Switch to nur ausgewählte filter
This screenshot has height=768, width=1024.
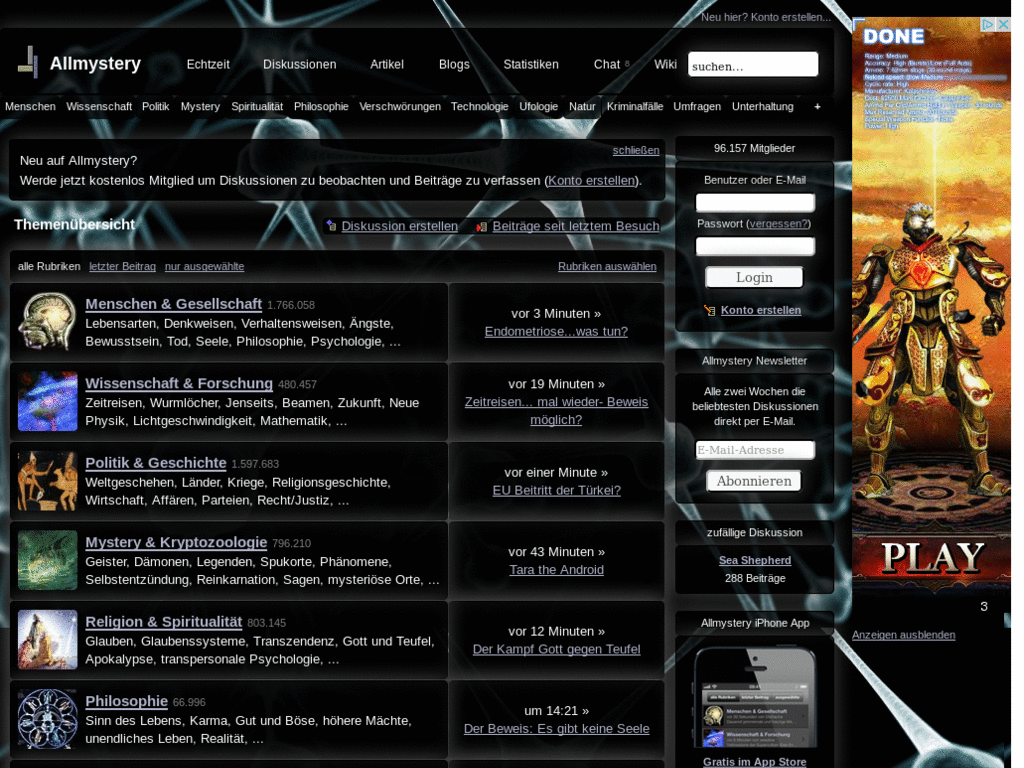coord(204,266)
